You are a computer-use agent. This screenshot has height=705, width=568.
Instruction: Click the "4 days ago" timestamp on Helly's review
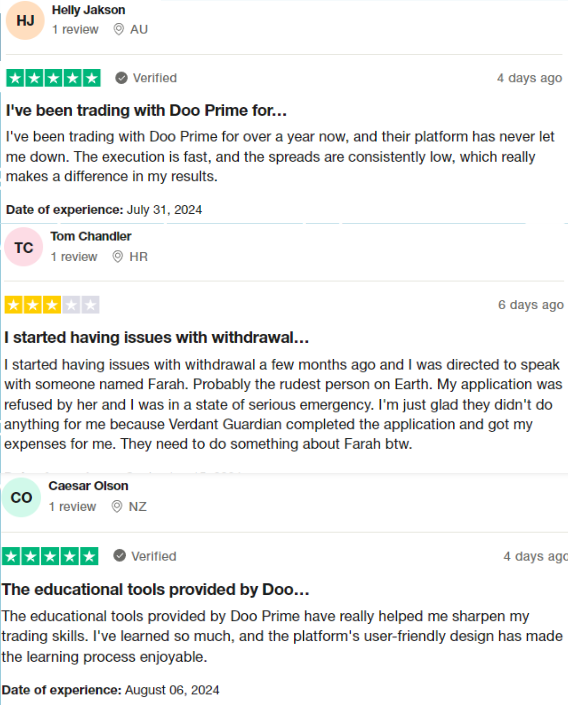click(x=529, y=78)
